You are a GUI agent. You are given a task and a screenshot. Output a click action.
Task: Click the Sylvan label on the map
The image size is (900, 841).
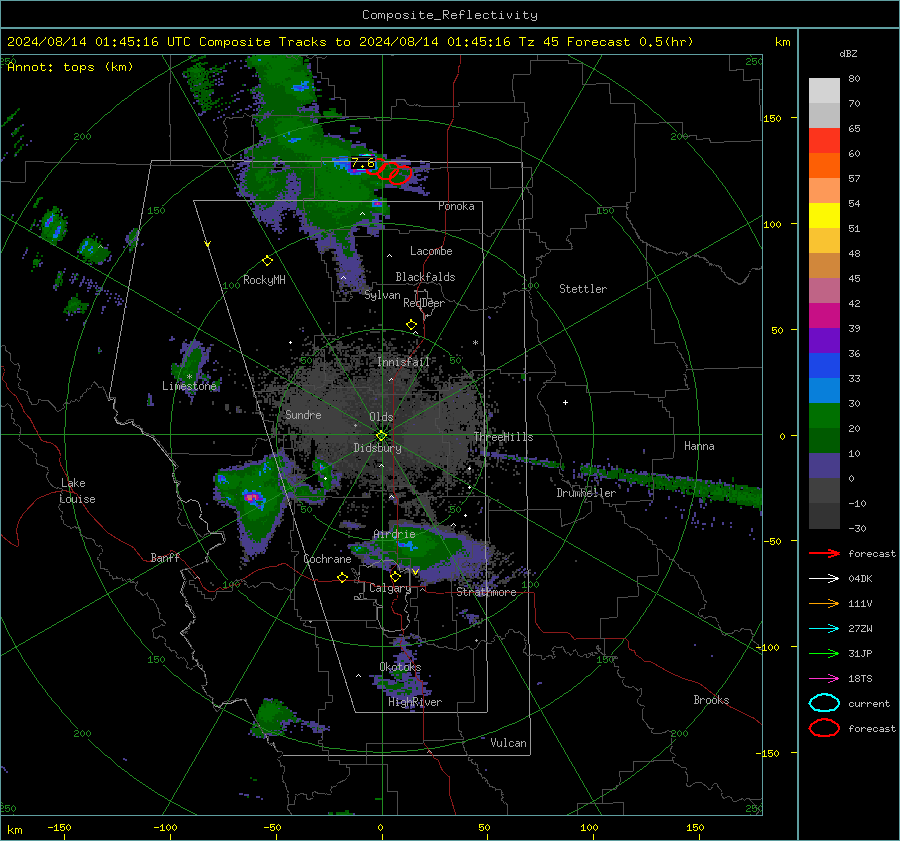click(382, 295)
